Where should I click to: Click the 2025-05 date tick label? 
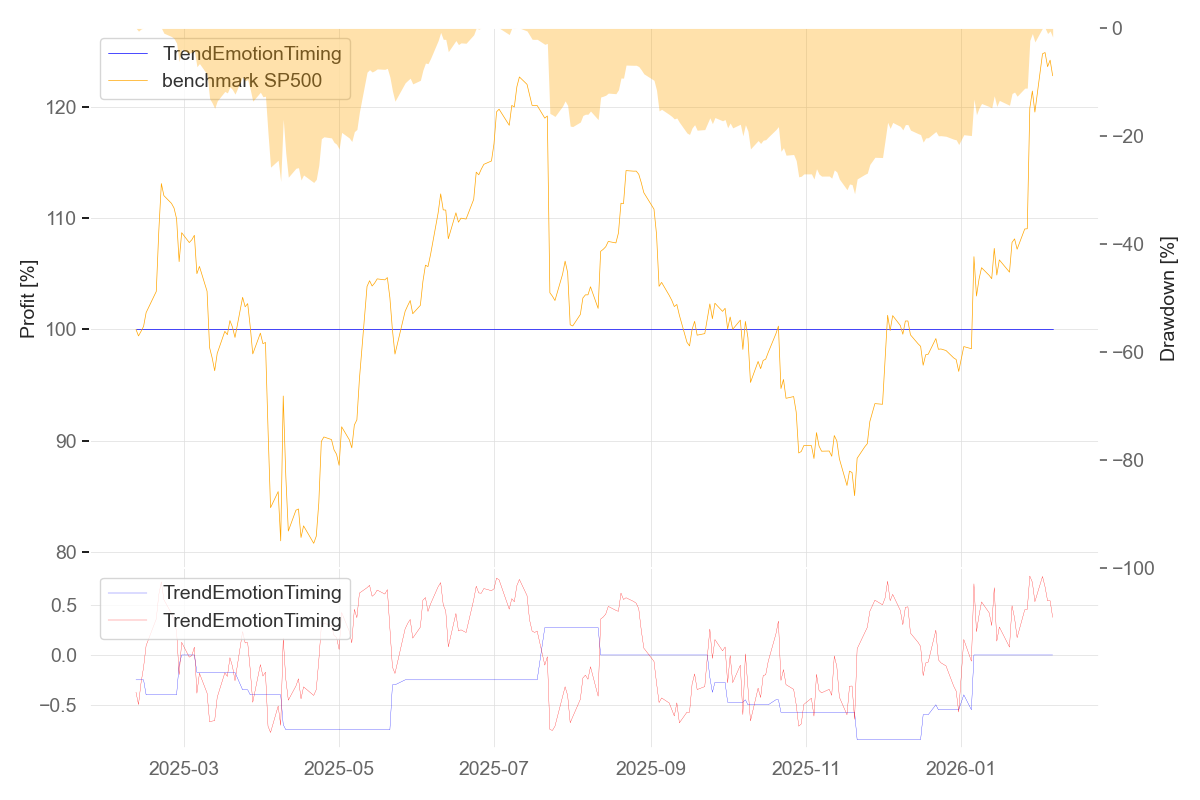tap(339, 769)
